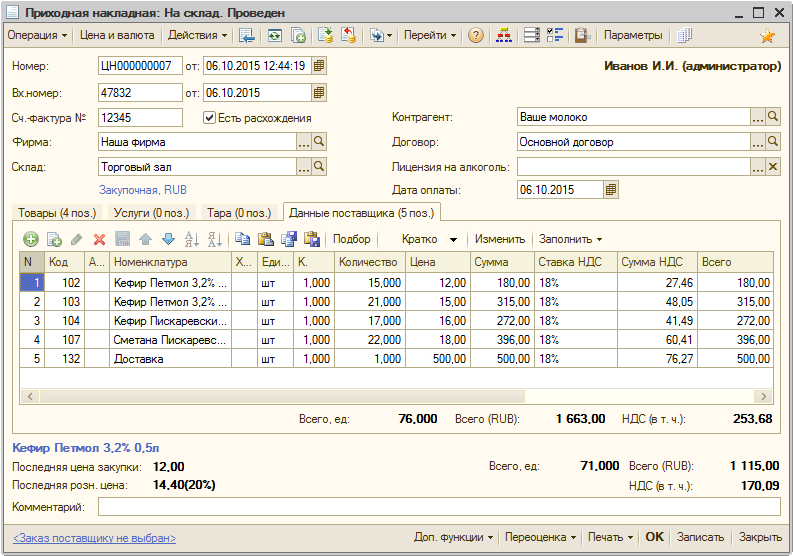
Task: Click the save rows to clipboard disk icon
Action: pyautogui.click(x=289, y=239)
